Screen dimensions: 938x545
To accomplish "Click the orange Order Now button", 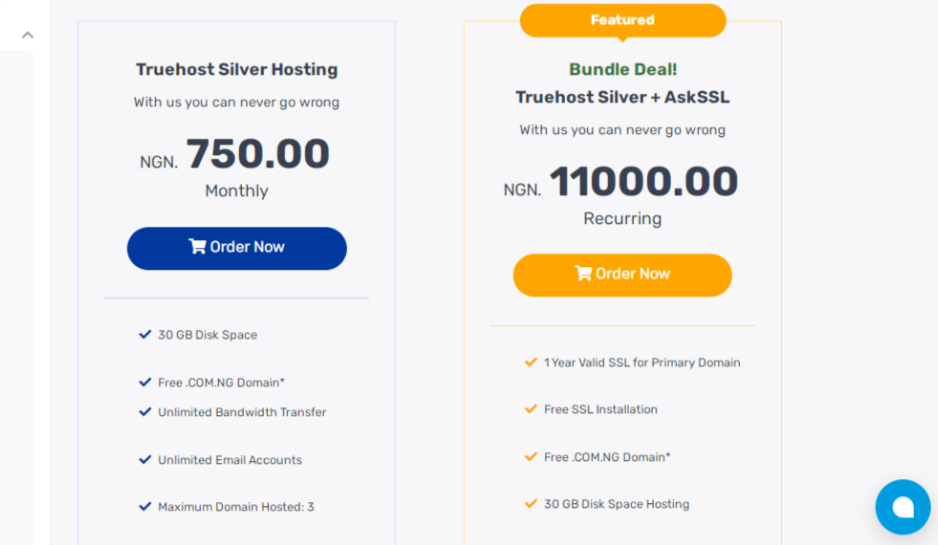I will point(622,275).
